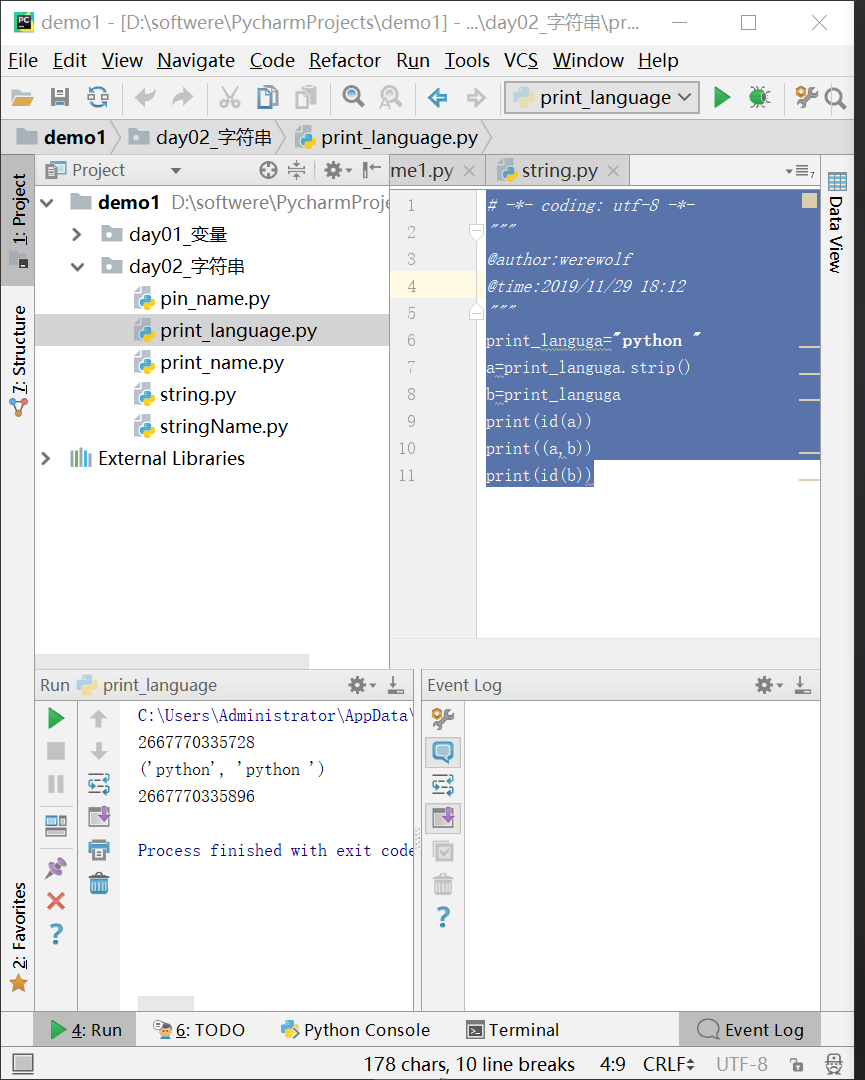Open the Project view dropdown arrow

point(176,170)
